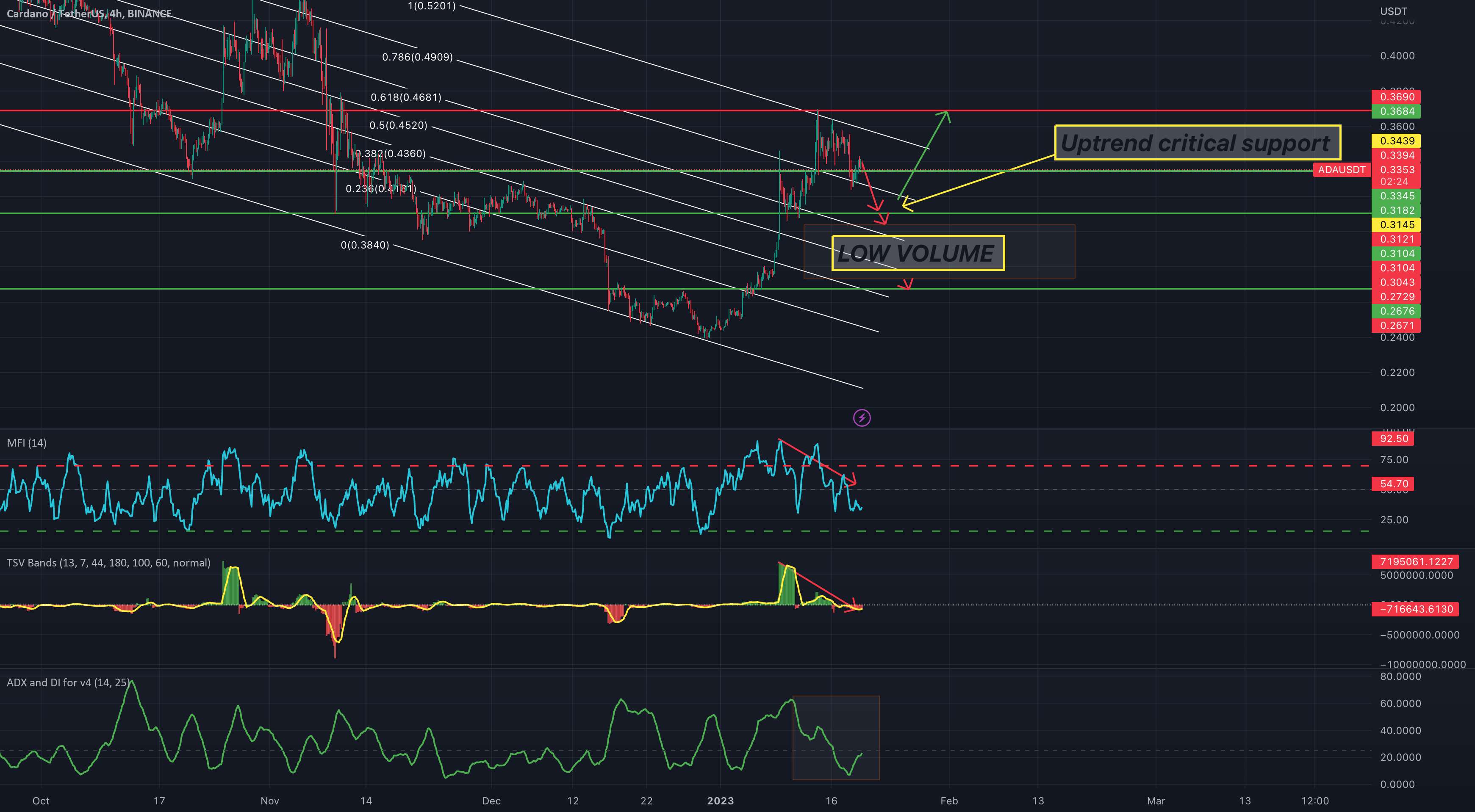This screenshot has width=1475, height=812.
Task: Click the 0.3684 green price label
Action: click(1396, 112)
